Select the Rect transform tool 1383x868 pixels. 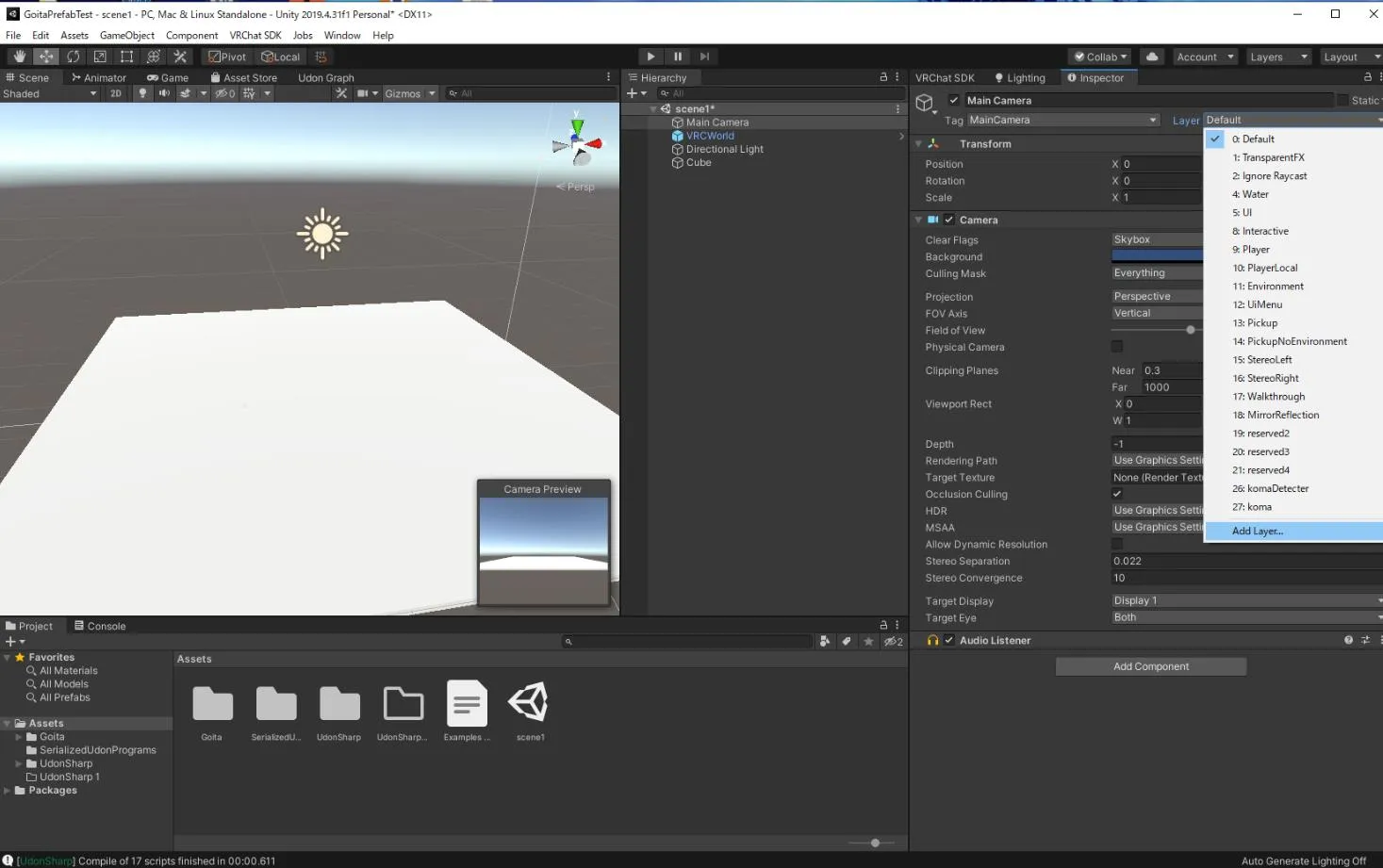(126, 57)
